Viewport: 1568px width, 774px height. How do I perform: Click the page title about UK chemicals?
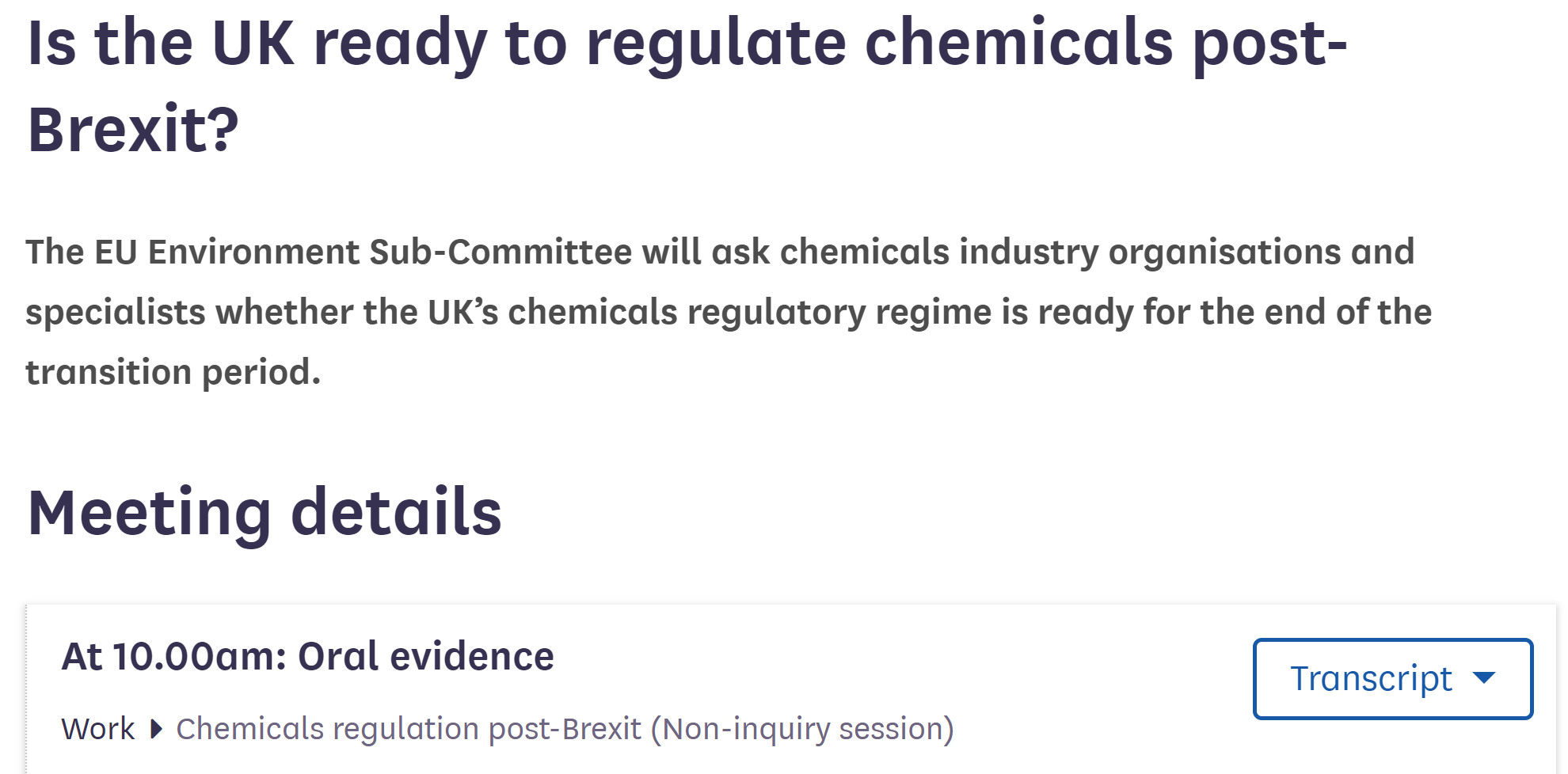click(687, 85)
